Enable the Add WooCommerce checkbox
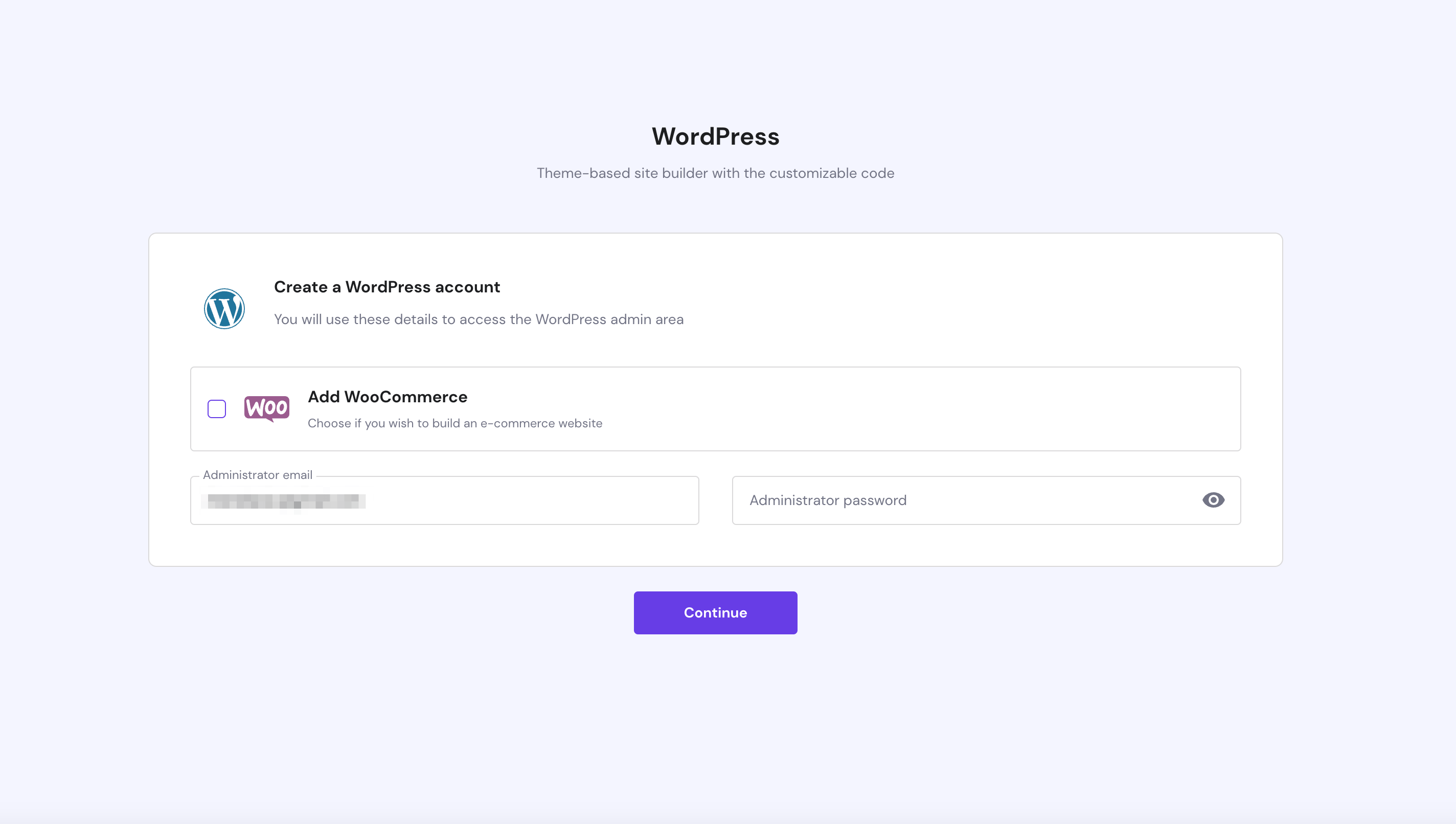The width and height of the screenshot is (1456, 824). [217, 408]
